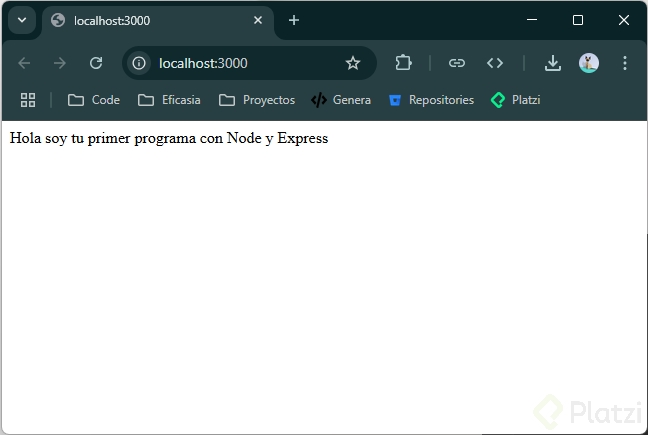648x435 pixels.
Task: Go forward to next page
Action: click(x=60, y=63)
